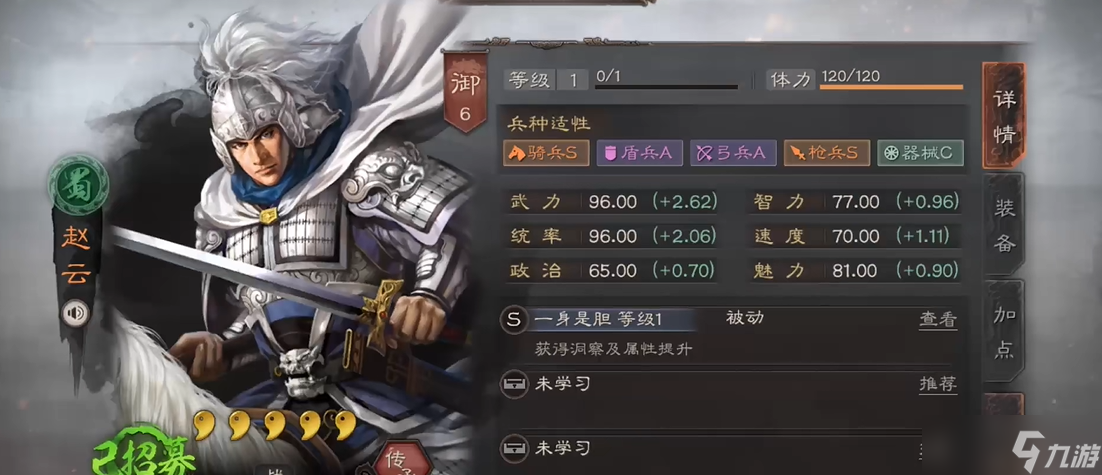Viewport: 1102px width, 475px height.
Task: Click the green 蜀 faction emblem
Action: 78,186
